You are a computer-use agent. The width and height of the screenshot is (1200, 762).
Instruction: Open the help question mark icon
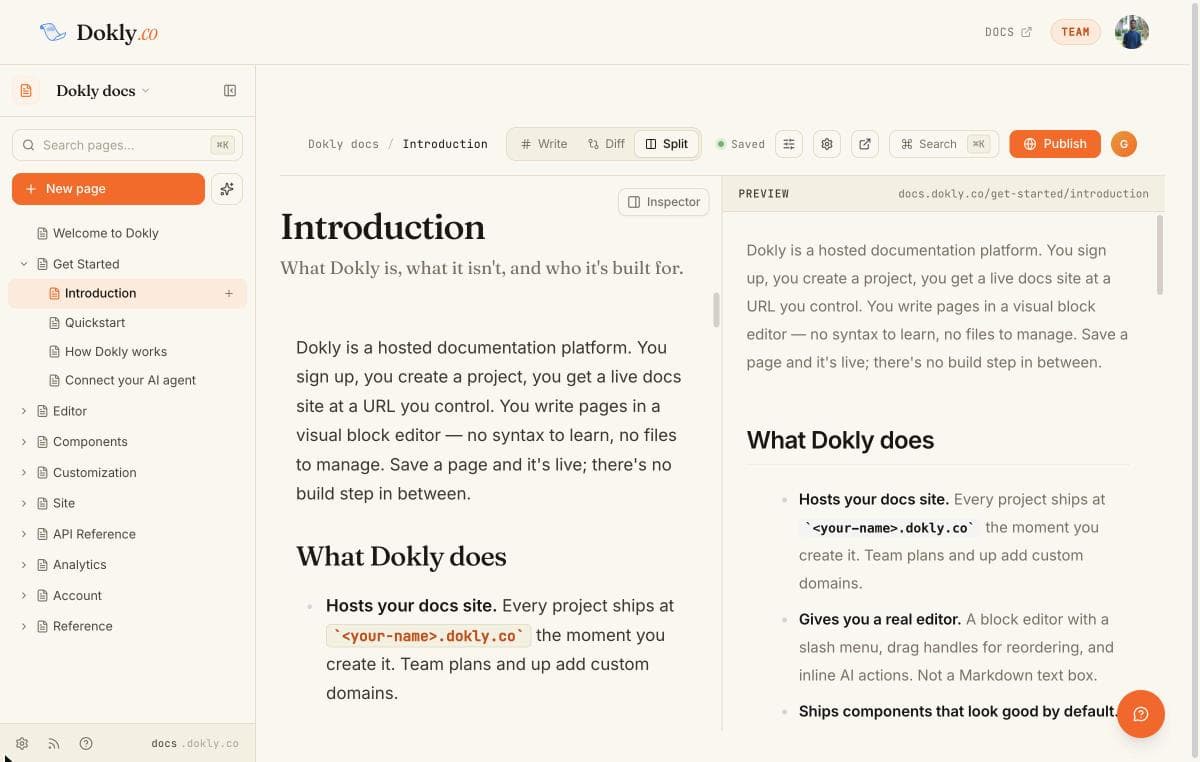86,743
